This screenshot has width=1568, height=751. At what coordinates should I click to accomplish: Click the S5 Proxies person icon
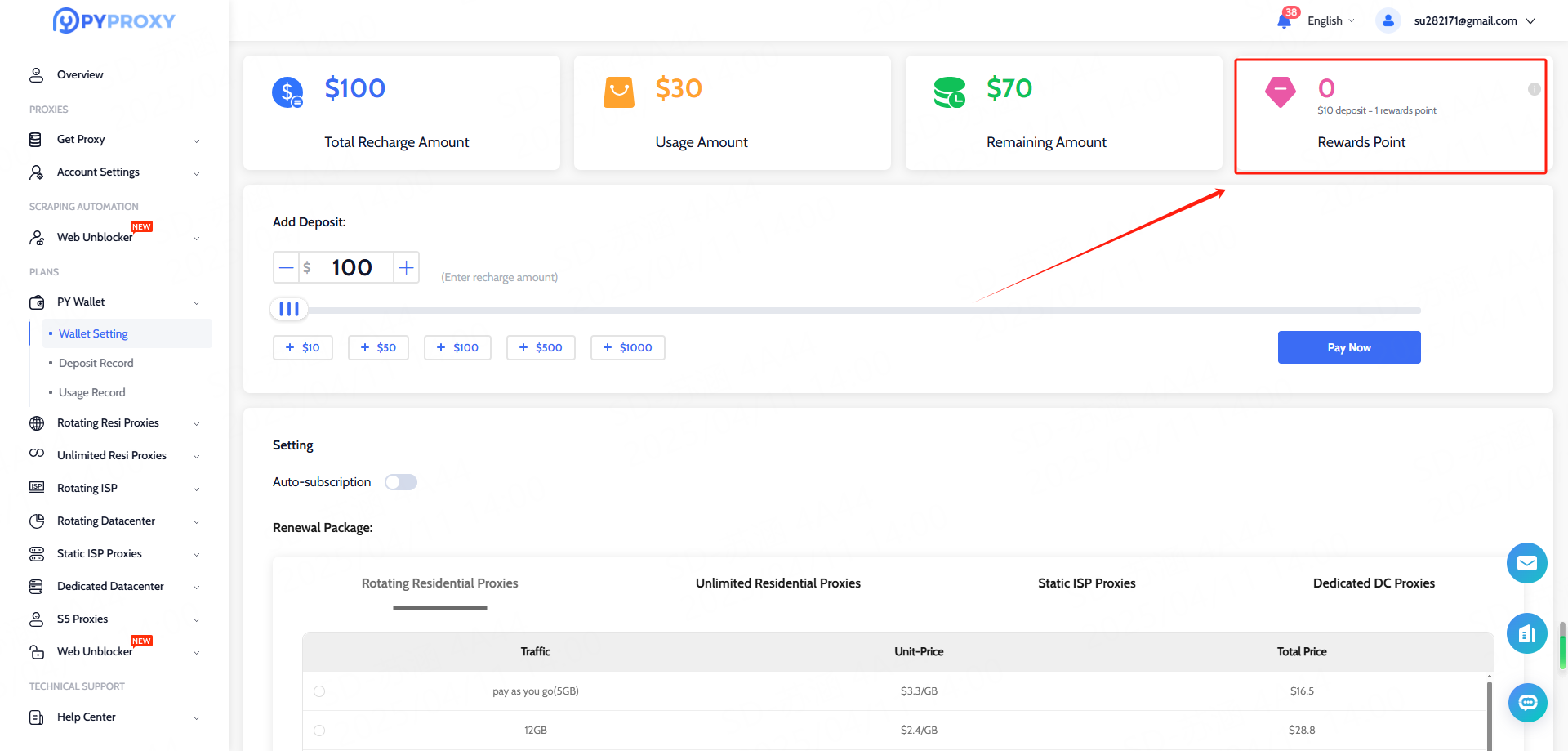pos(36,619)
